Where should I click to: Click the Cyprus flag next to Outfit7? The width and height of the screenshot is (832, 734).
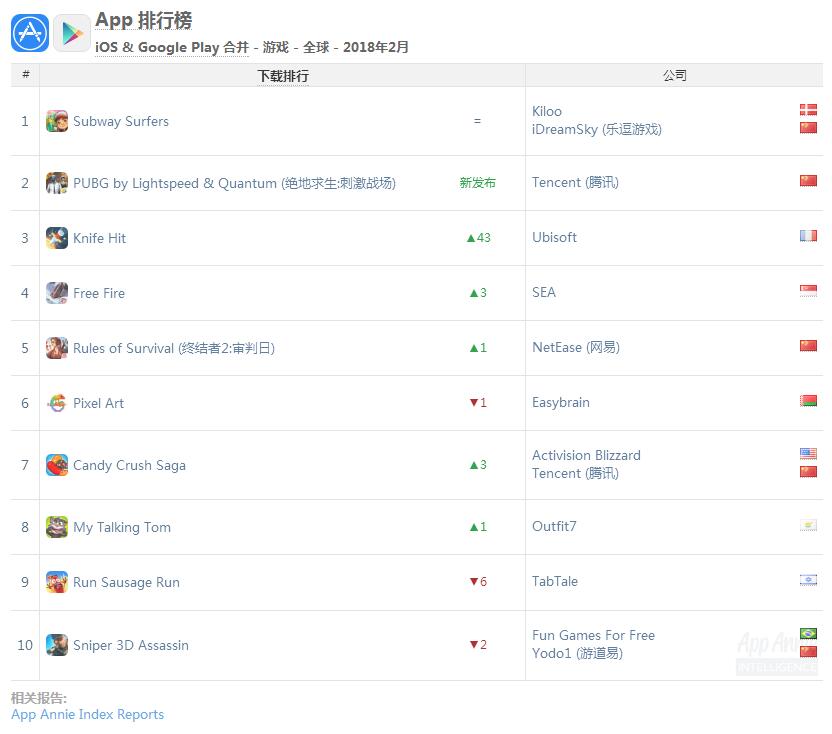point(808,525)
